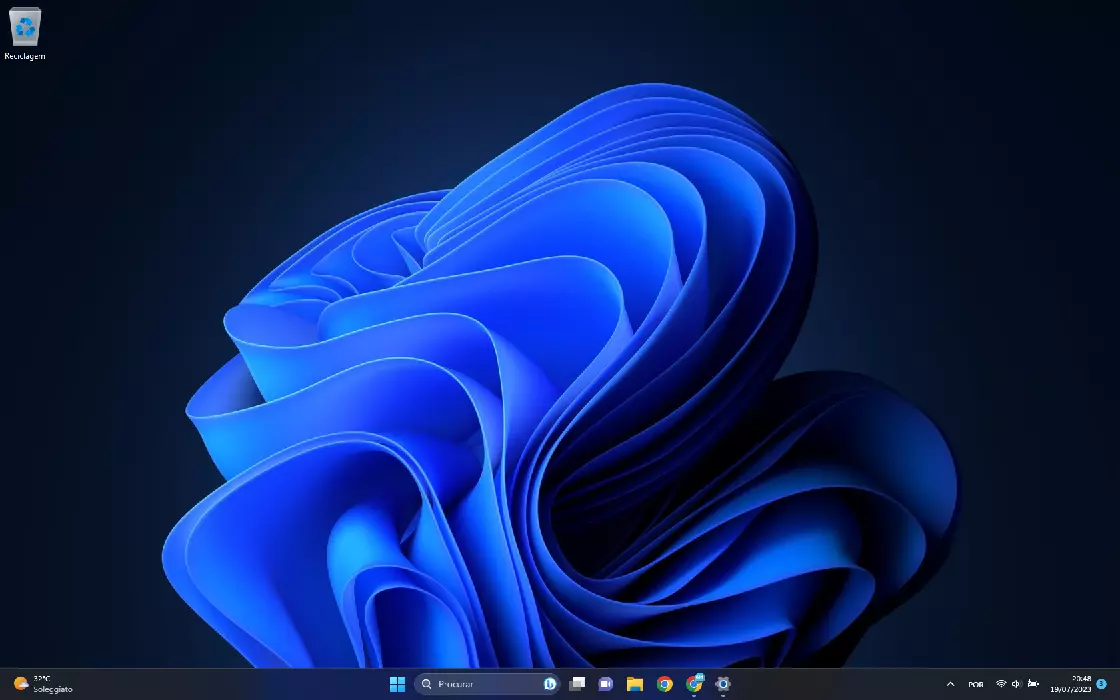Open Settings via the gear icon

(x=722, y=684)
